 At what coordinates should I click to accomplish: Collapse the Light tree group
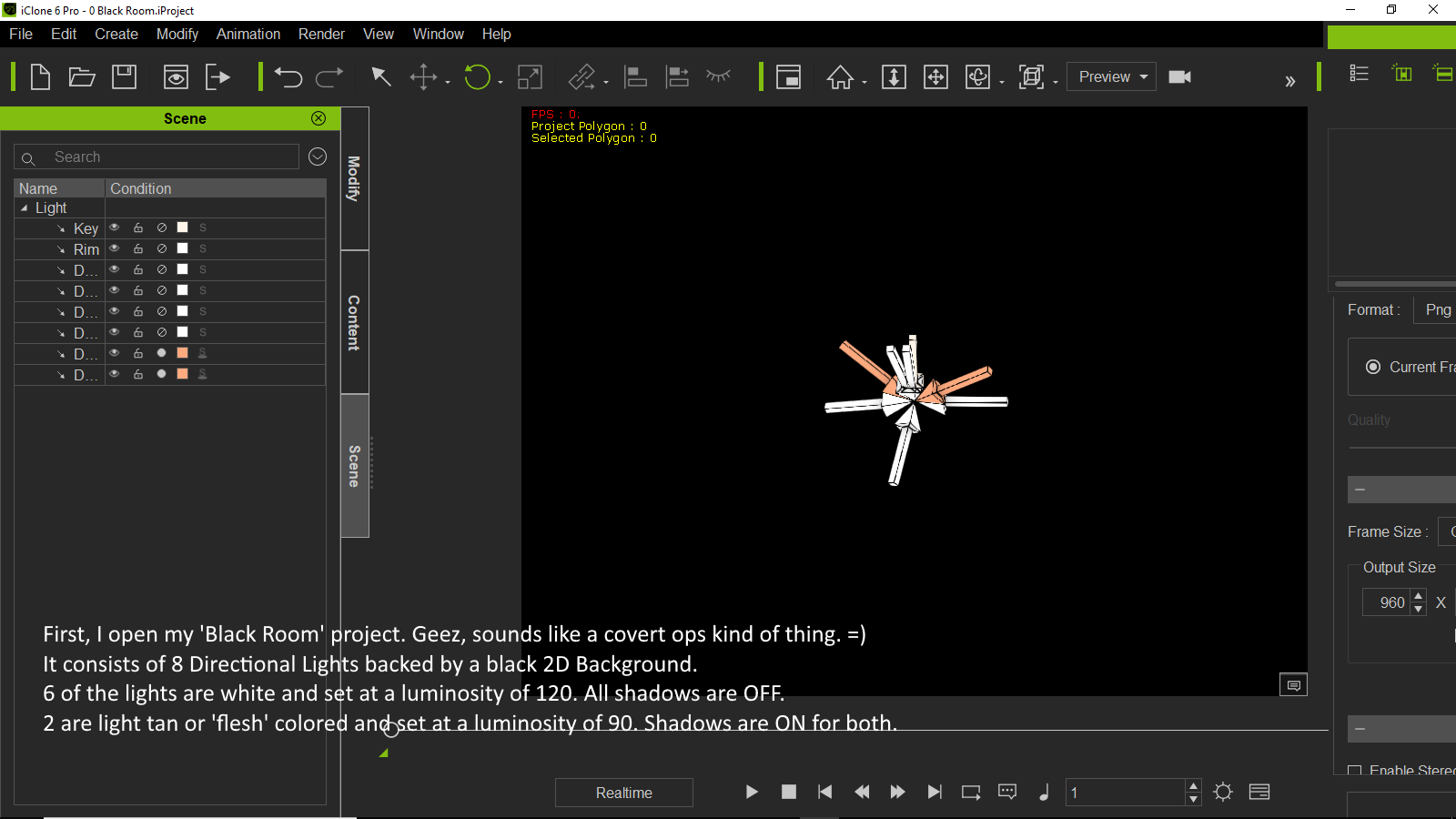coord(25,208)
